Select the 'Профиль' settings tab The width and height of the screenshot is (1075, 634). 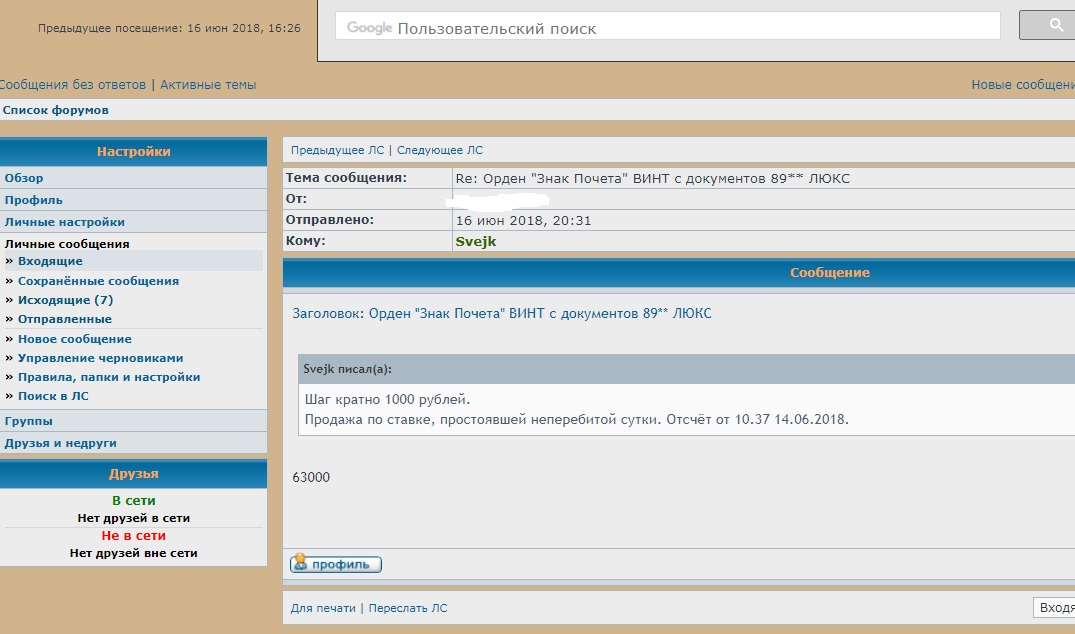pos(34,200)
